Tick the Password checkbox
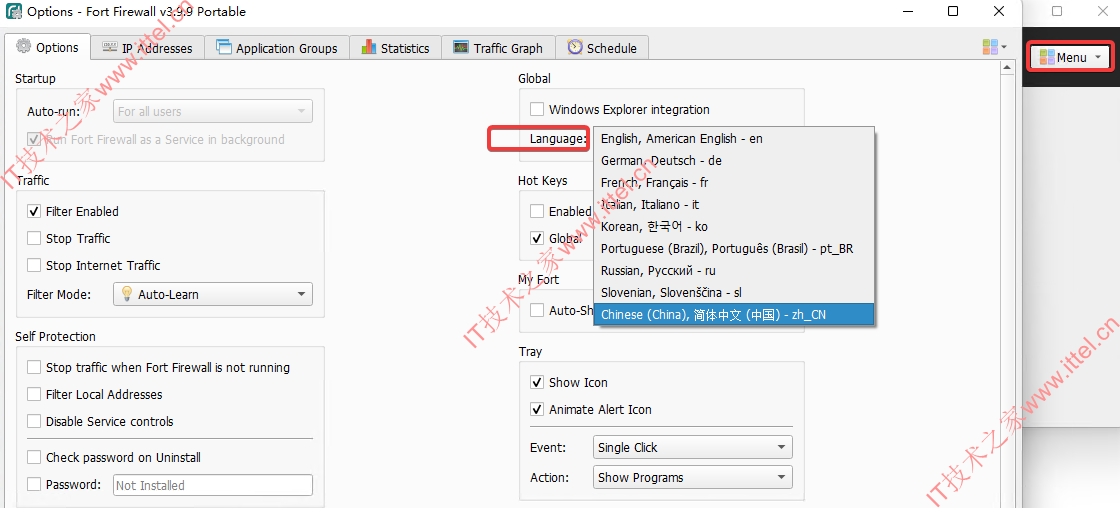This screenshot has height=508, width=1120. pyautogui.click(x=34, y=484)
